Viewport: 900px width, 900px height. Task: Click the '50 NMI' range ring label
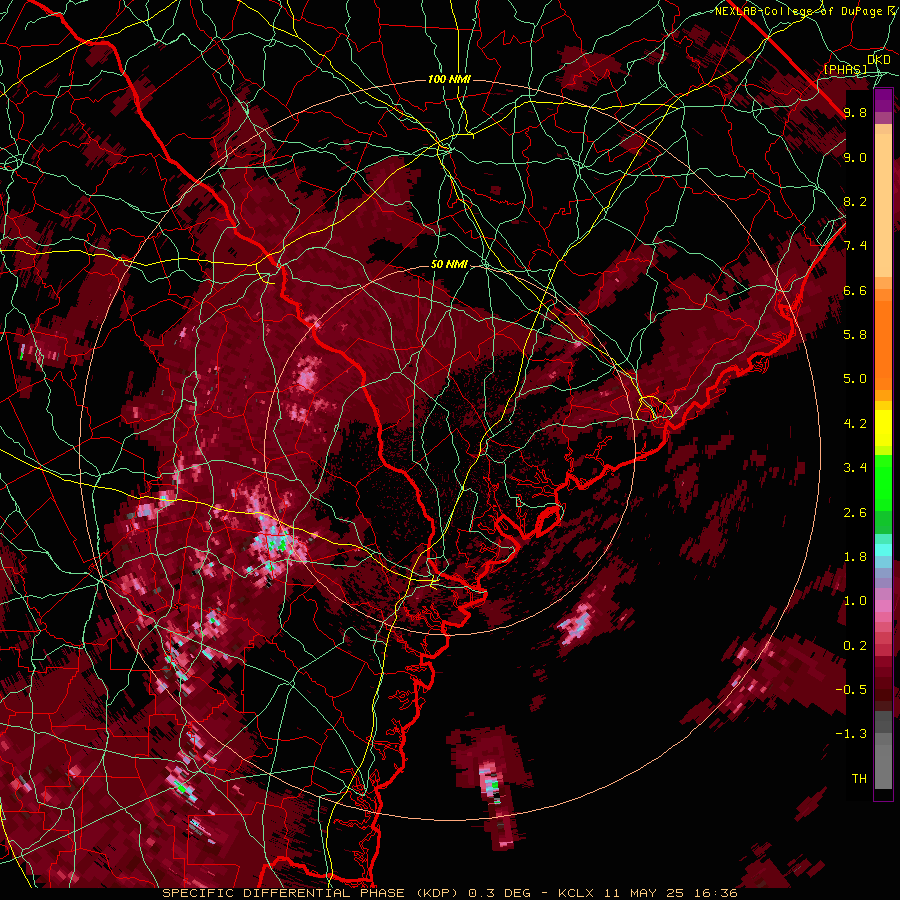pos(449,265)
